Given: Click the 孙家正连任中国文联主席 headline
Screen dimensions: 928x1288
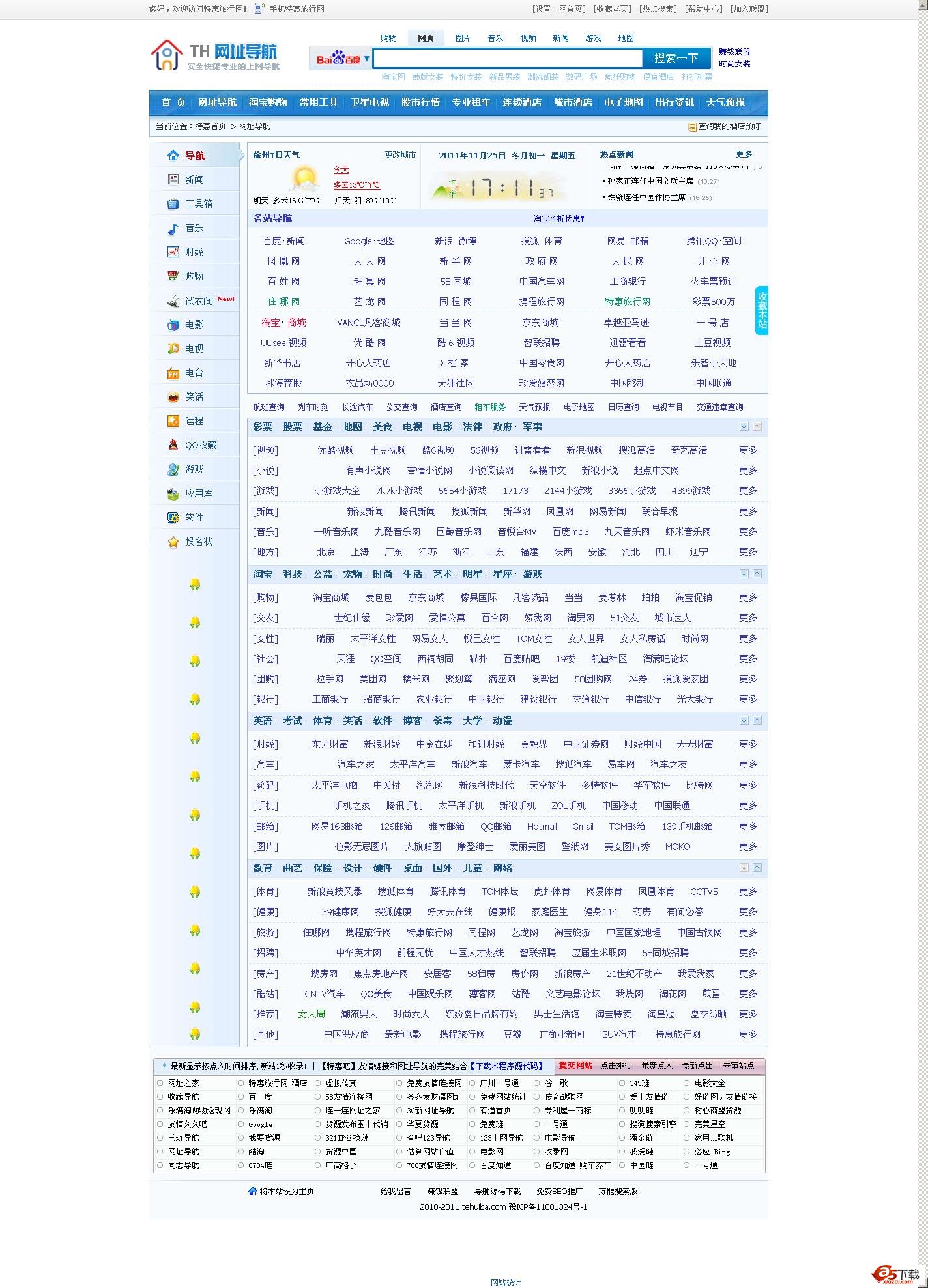Looking at the screenshot, I should [650, 181].
